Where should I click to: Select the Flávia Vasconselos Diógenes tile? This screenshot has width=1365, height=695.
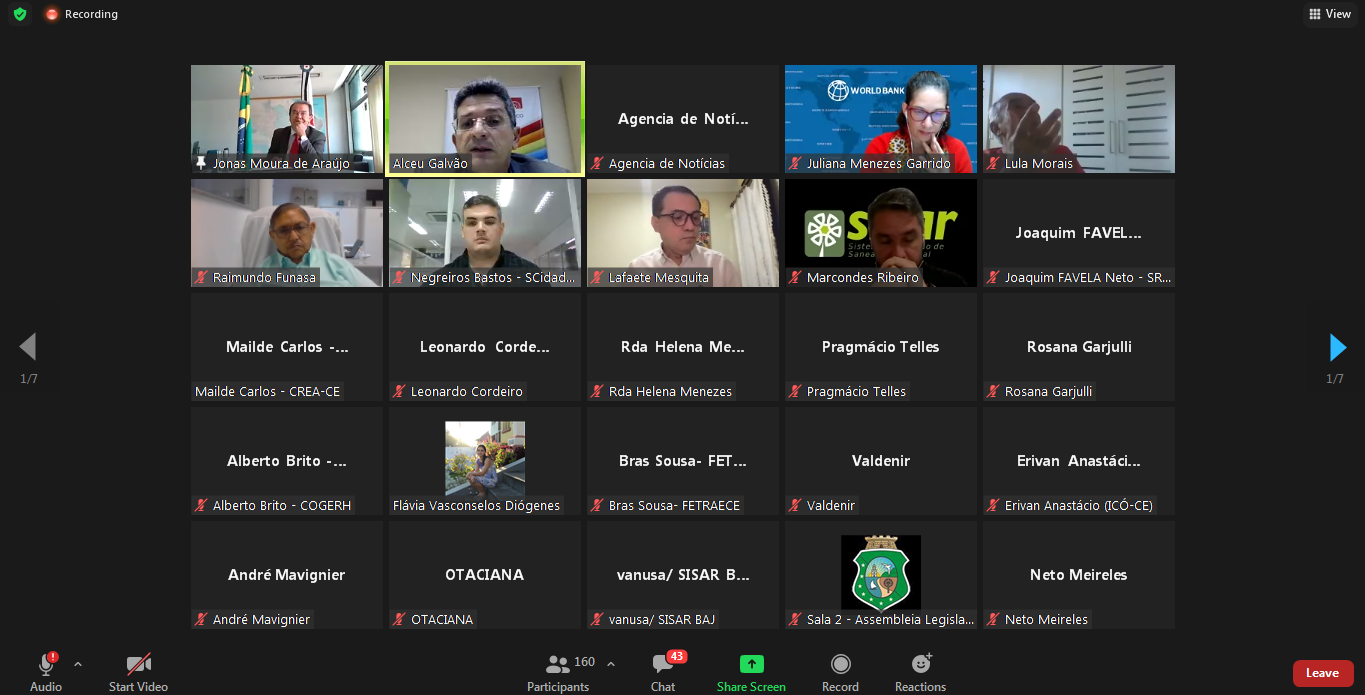tap(485, 461)
